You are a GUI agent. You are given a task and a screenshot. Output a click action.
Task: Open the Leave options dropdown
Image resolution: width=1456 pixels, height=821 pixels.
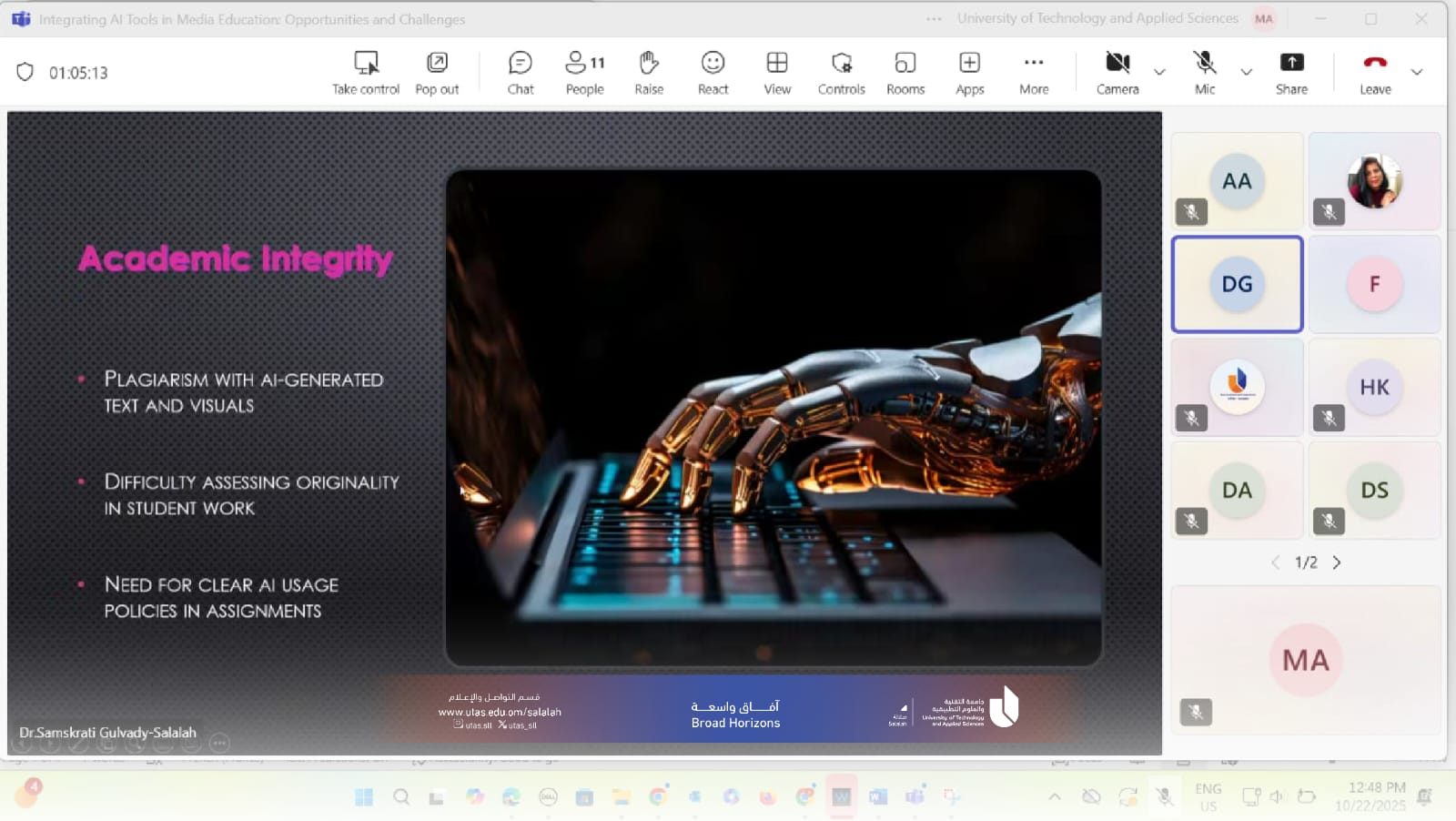1417,72
